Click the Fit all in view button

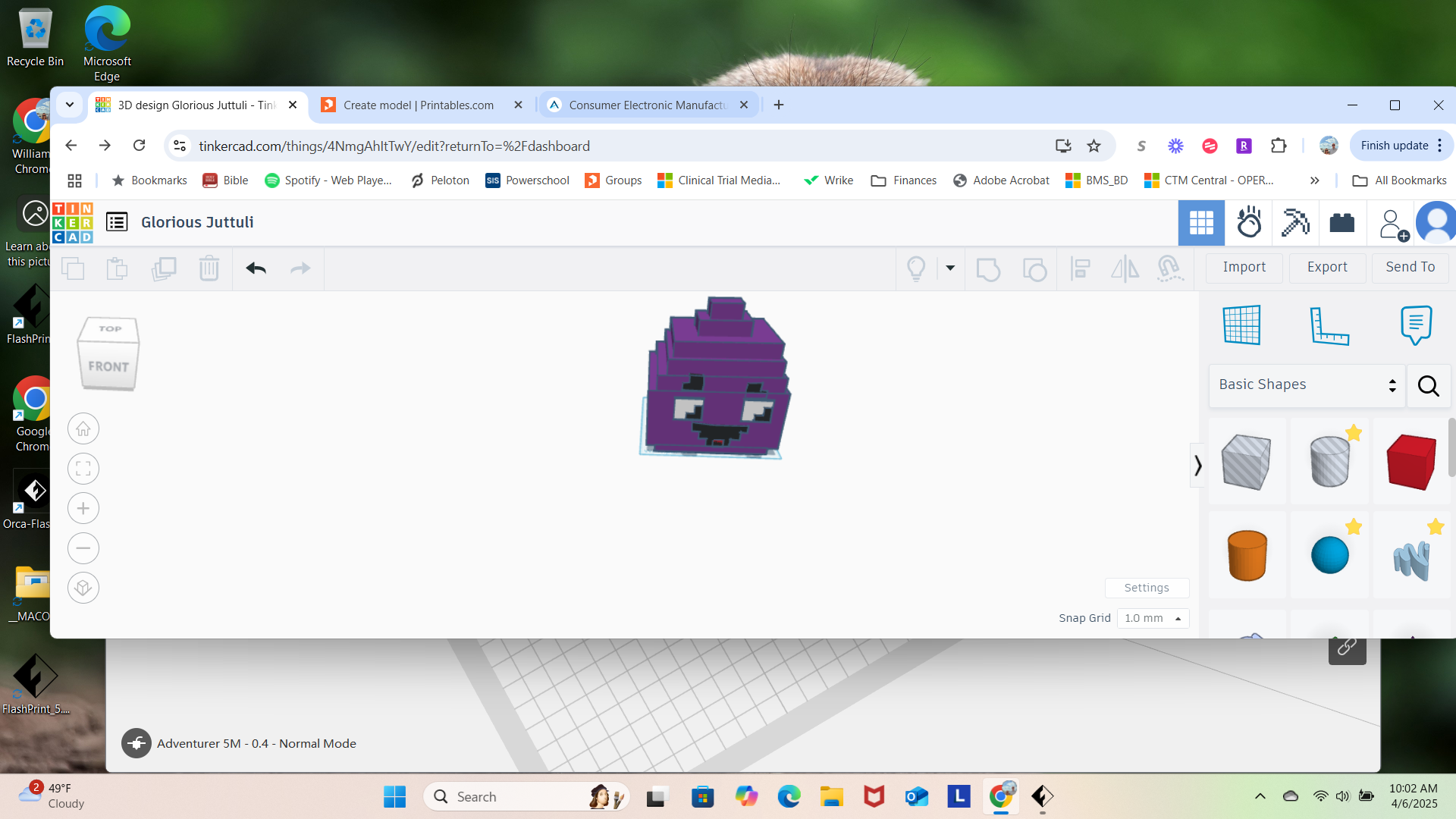point(83,469)
